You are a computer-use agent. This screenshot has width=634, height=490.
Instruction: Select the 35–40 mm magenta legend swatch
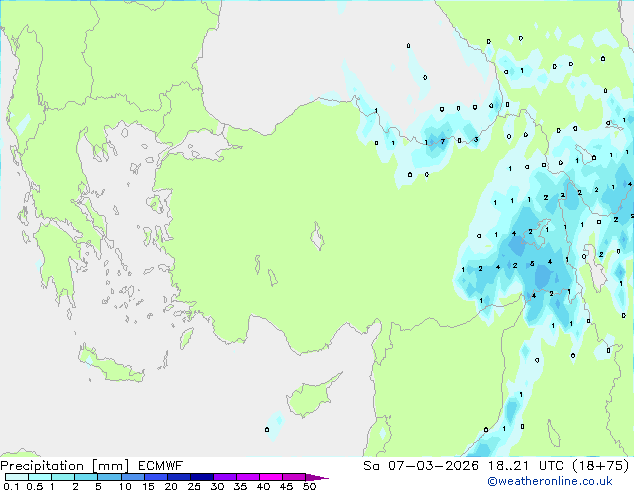click(x=248, y=477)
